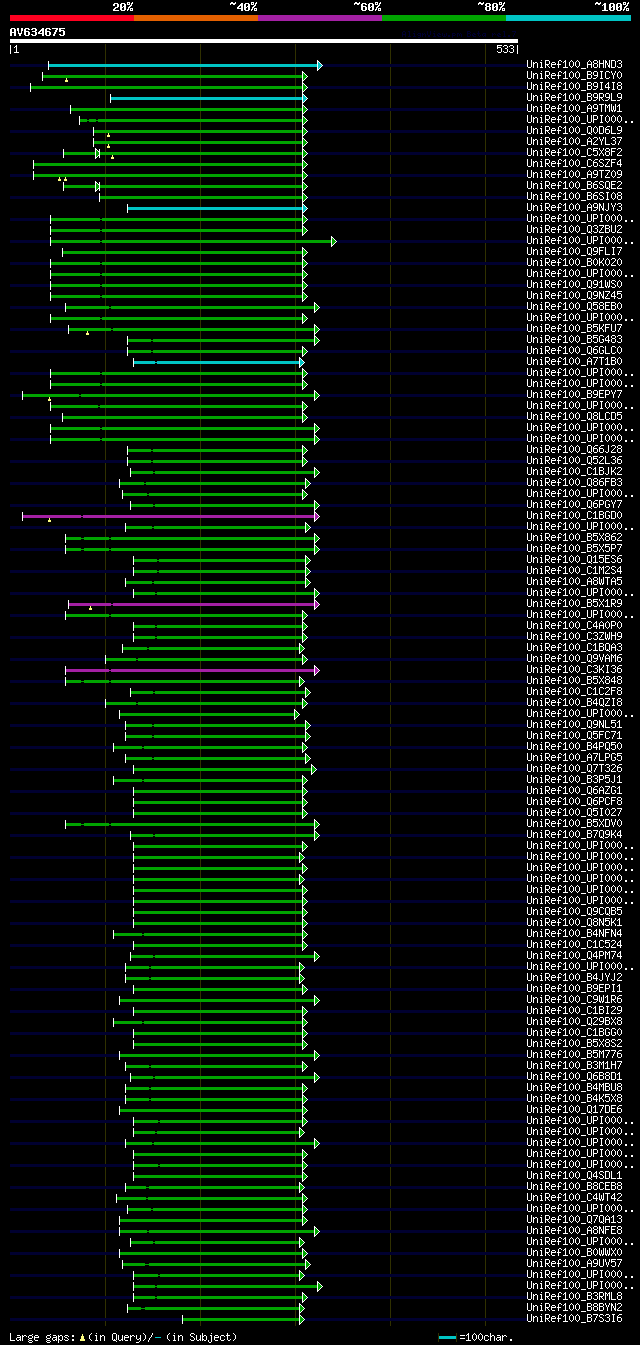The height and width of the screenshot is (1345, 640).
Task: Select the label UniRef100_C6SZF4
Action: 574,164
